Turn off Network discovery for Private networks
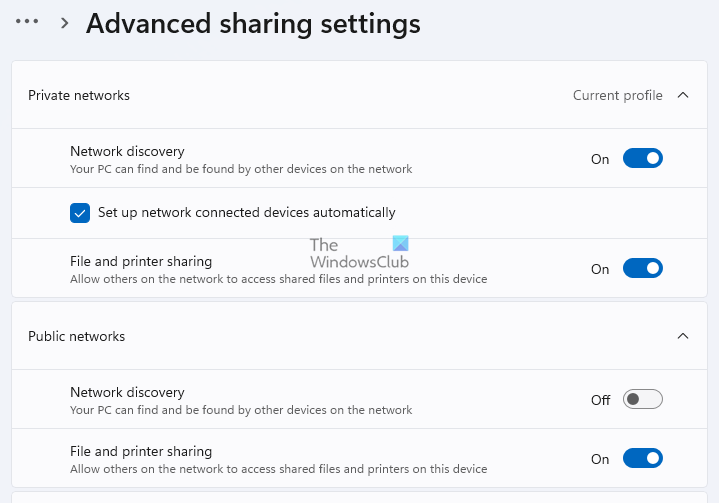The image size is (719, 503). [642, 159]
